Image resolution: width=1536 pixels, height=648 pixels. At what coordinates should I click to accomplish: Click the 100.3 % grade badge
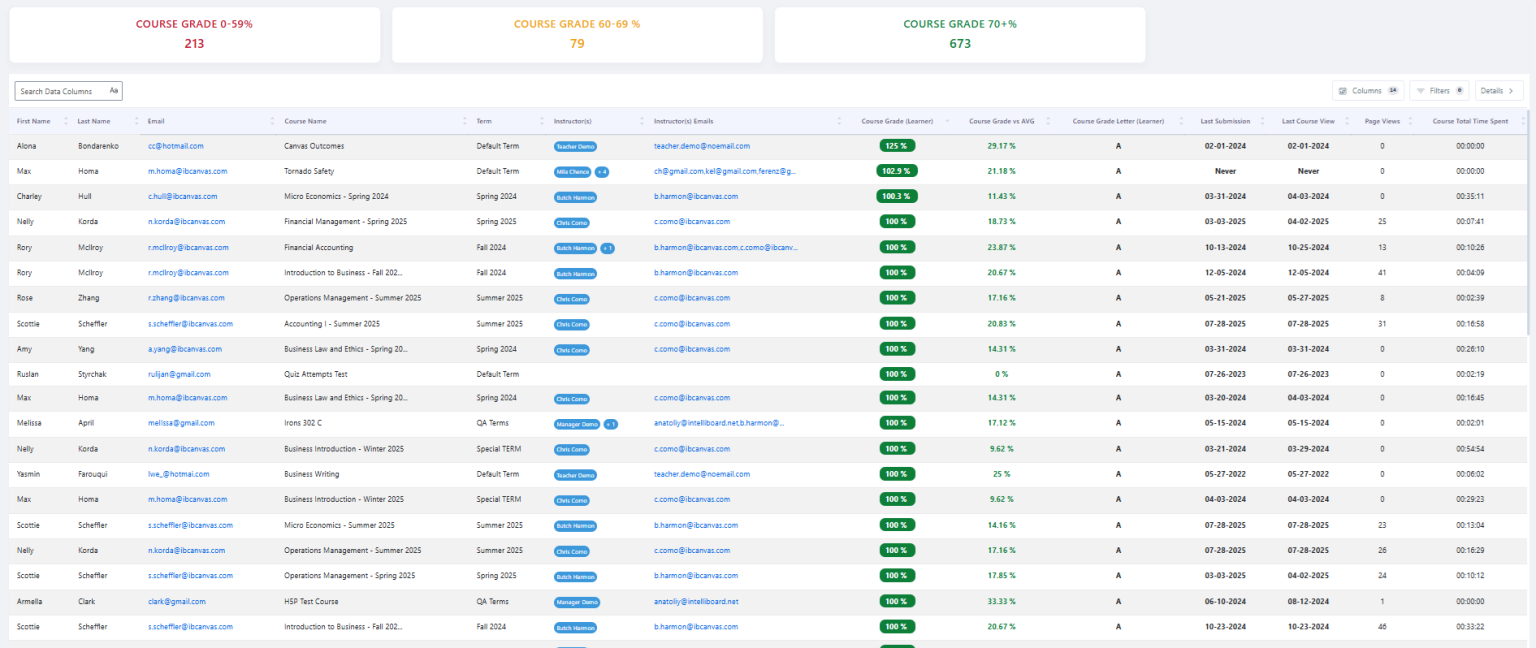click(x=898, y=196)
